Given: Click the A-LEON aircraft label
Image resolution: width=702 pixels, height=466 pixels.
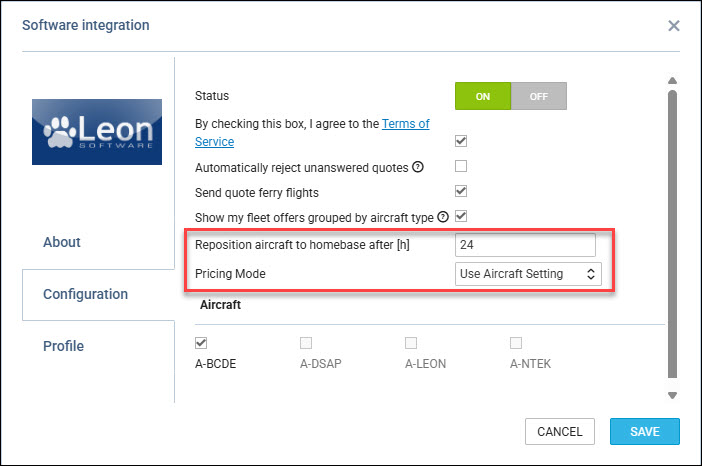Looking at the screenshot, I should 425,364.
